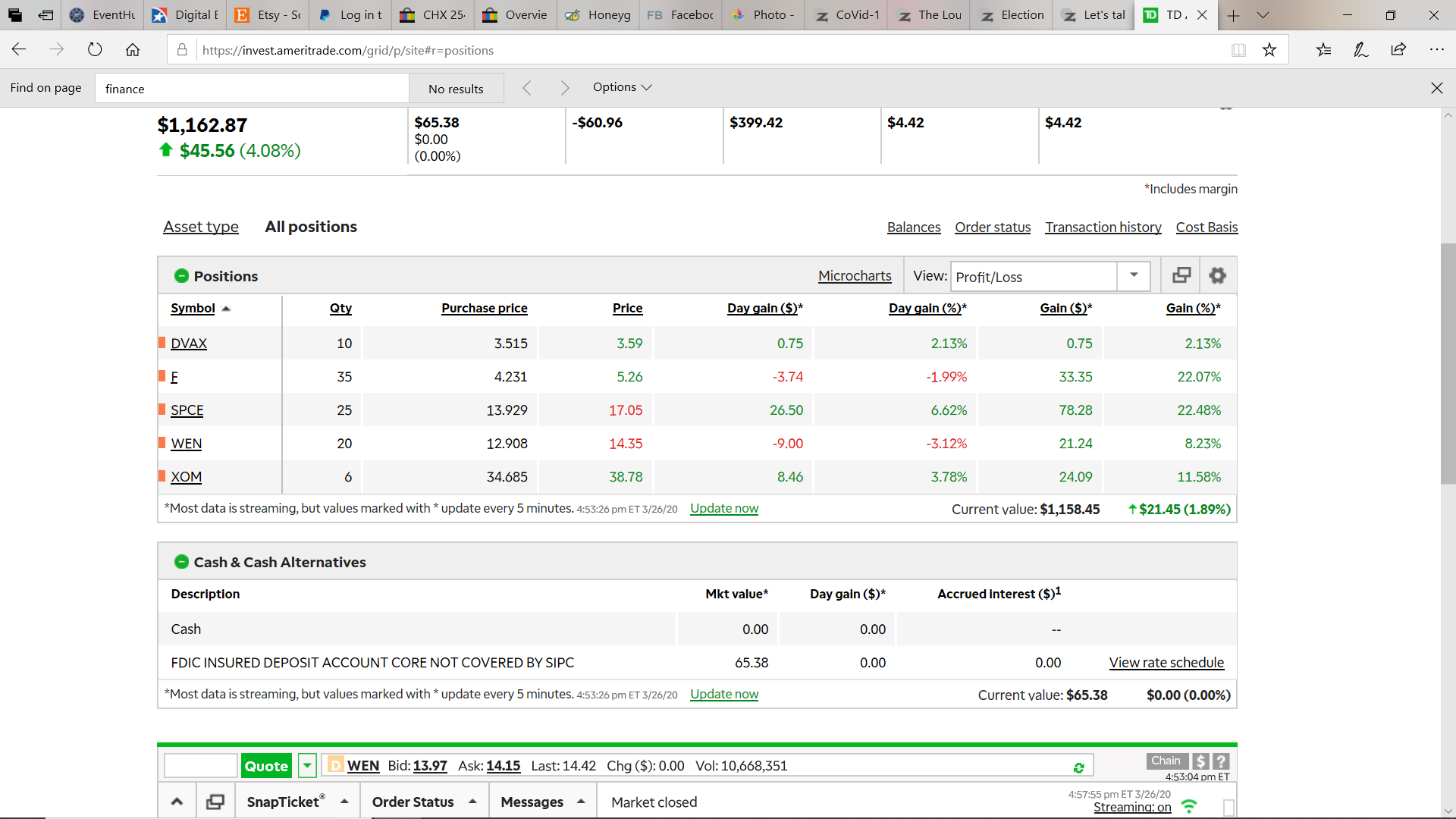Open the Quote button dropdown arrow

pyautogui.click(x=307, y=766)
